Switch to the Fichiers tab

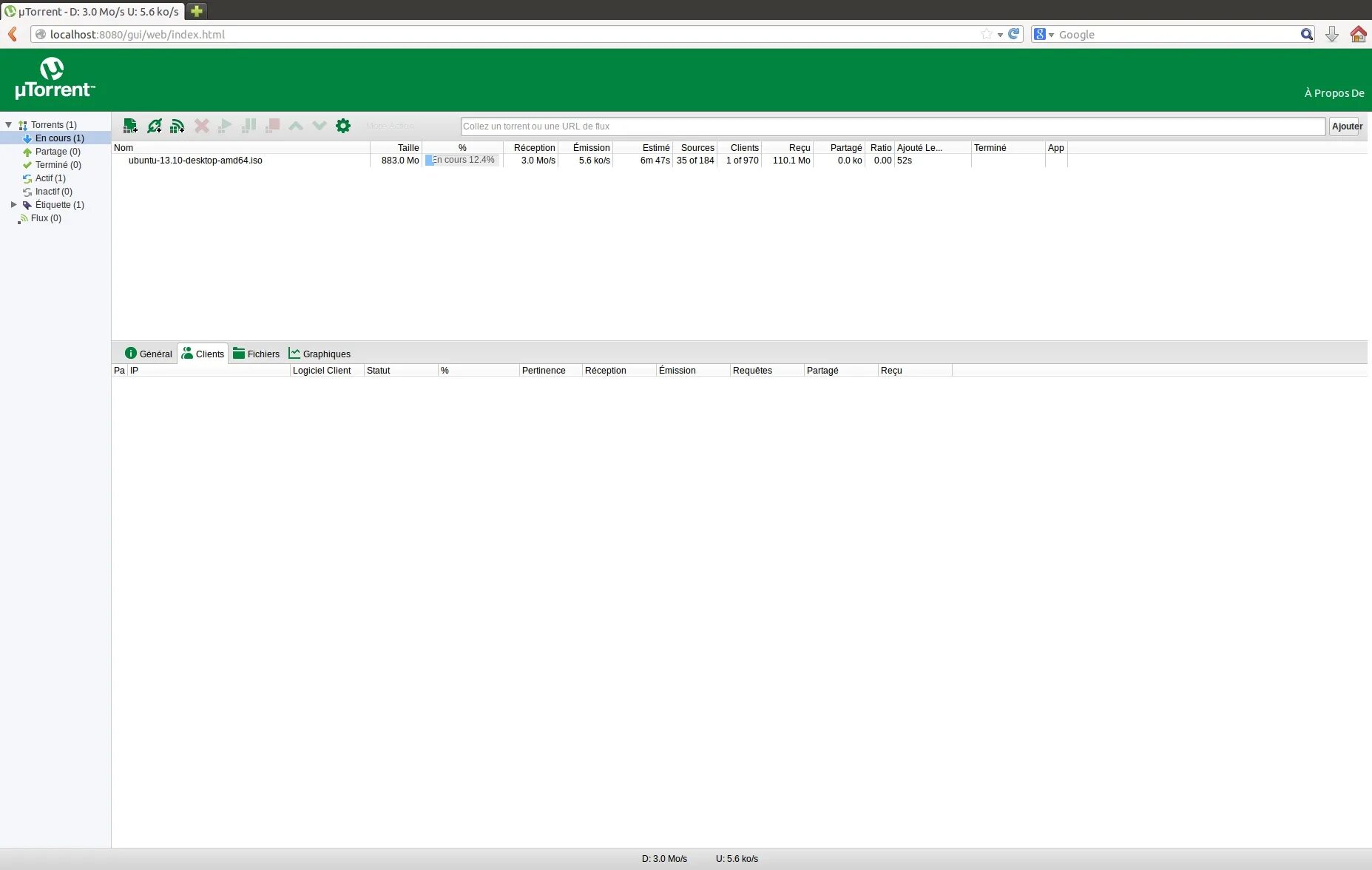click(256, 354)
